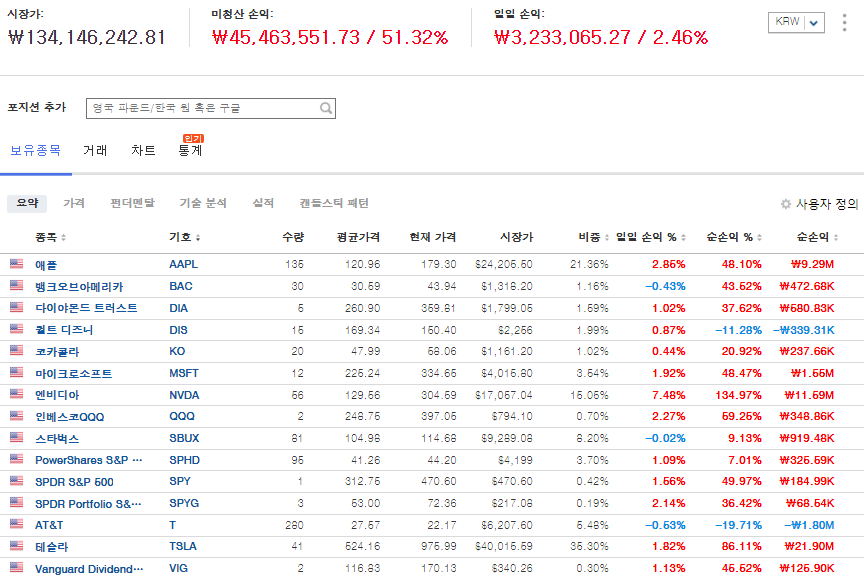
Task: Open the 인베스코QQQ link
Action: pos(70,417)
